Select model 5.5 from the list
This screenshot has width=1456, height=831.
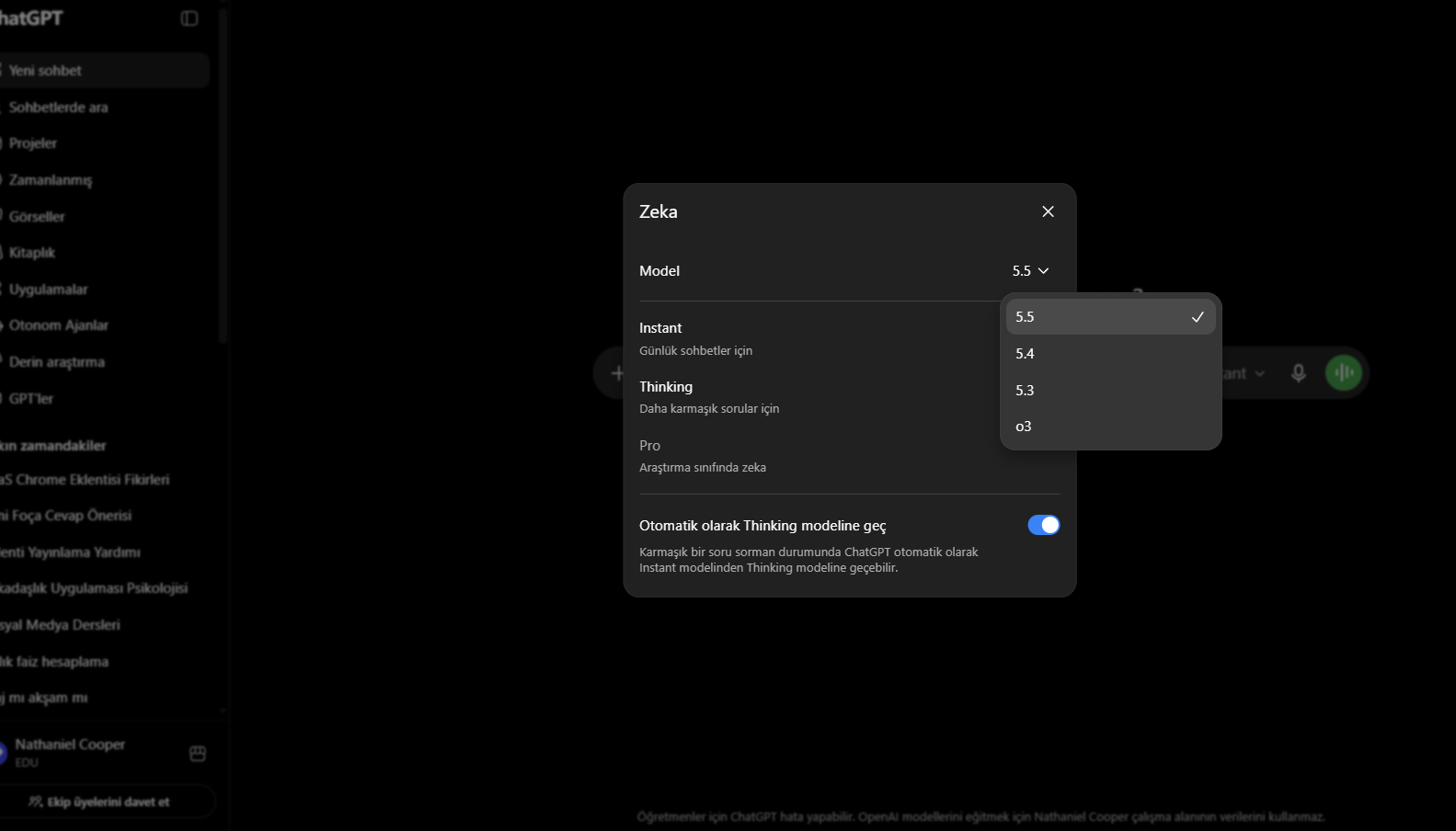tap(1110, 317)
